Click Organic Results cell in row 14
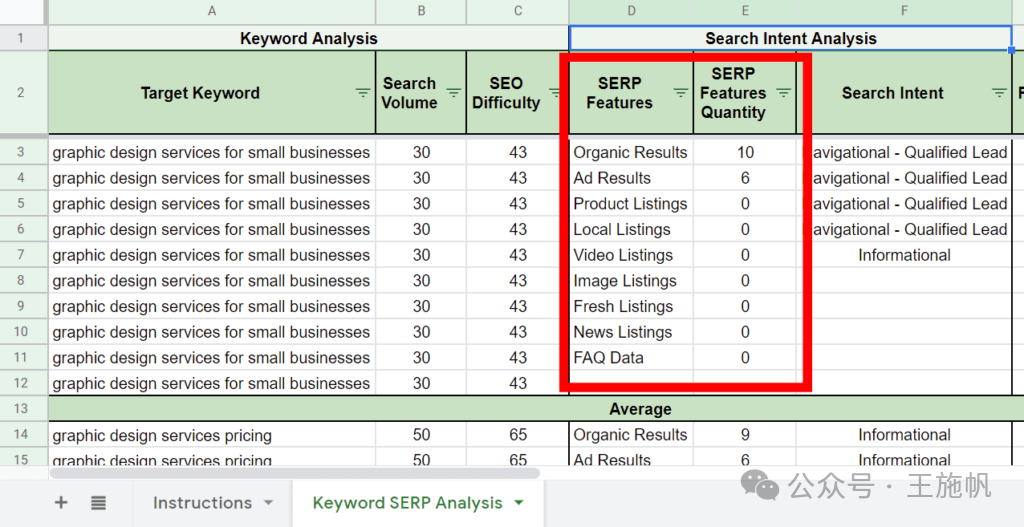 click(631, 435)
